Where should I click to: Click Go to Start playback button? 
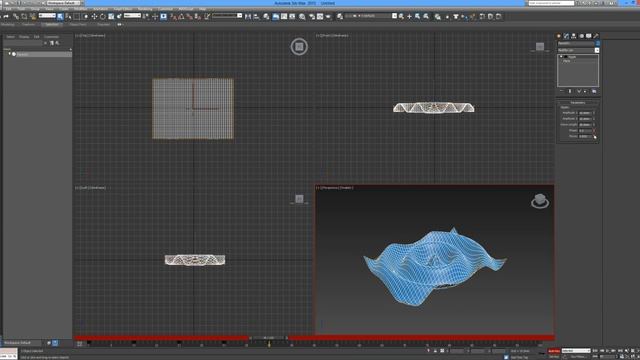click(595, 351)
